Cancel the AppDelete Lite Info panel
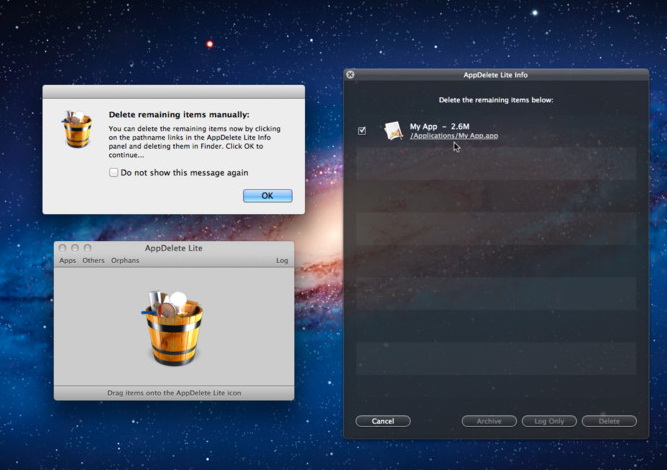The height and width of the screenshot is (470, 667). (x=383, y=421)
